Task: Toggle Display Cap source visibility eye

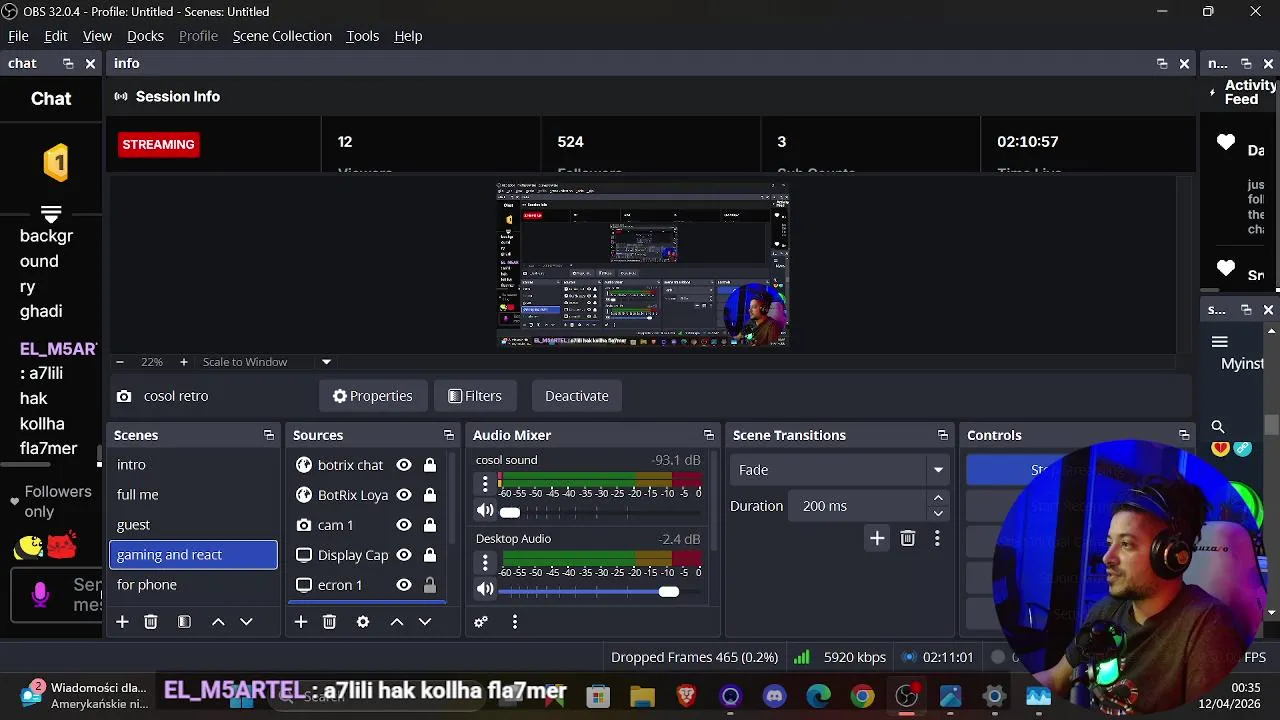Action: [404, 555]
